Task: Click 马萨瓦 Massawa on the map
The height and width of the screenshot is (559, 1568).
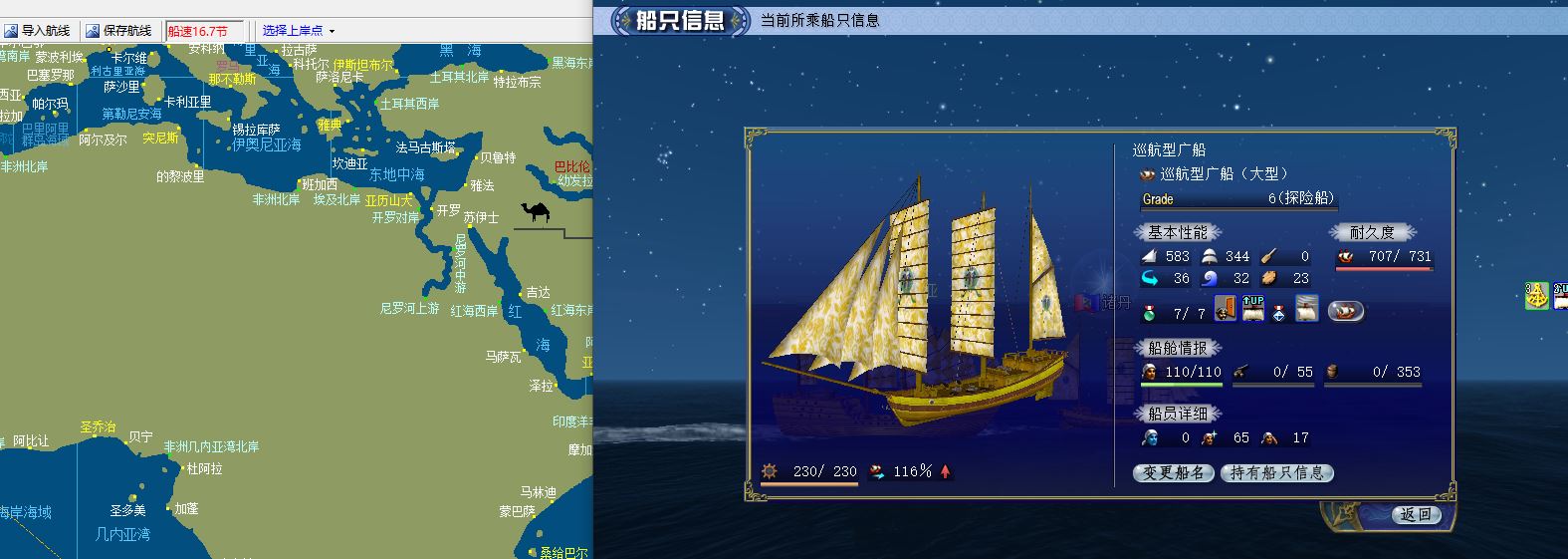Action: 503,356
